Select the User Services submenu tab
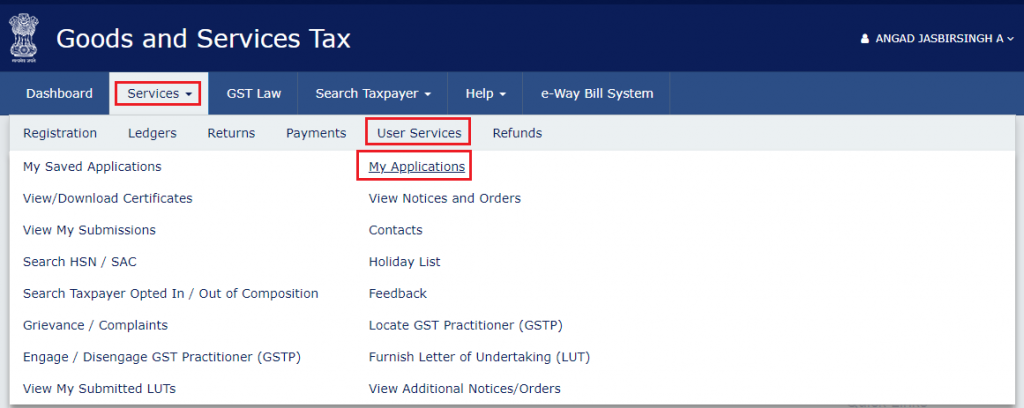The width and height of the screenshot is (1024, 408). tap(419, 133)
